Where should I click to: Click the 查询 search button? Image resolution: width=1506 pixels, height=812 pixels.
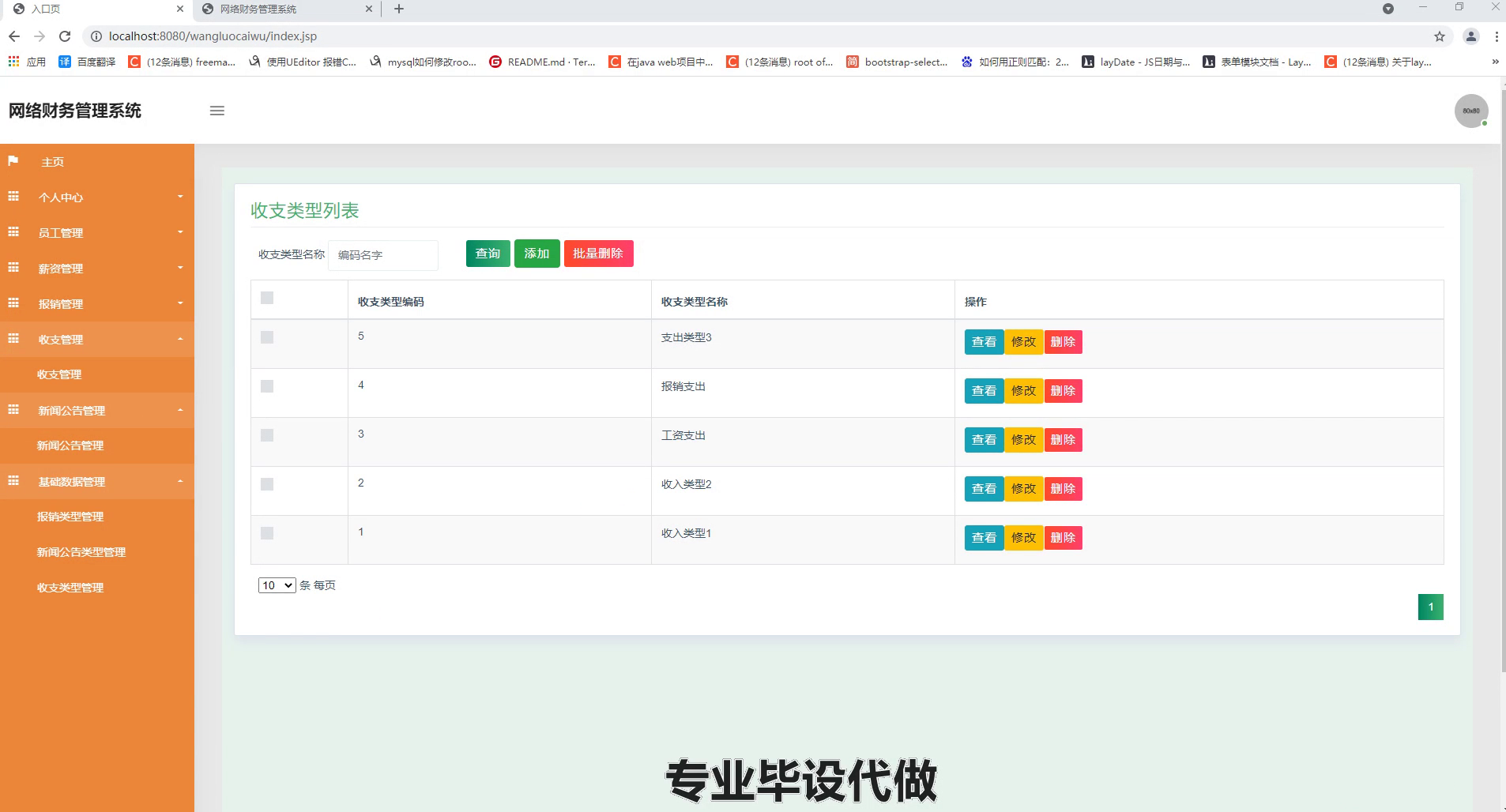tap(488, 254)
